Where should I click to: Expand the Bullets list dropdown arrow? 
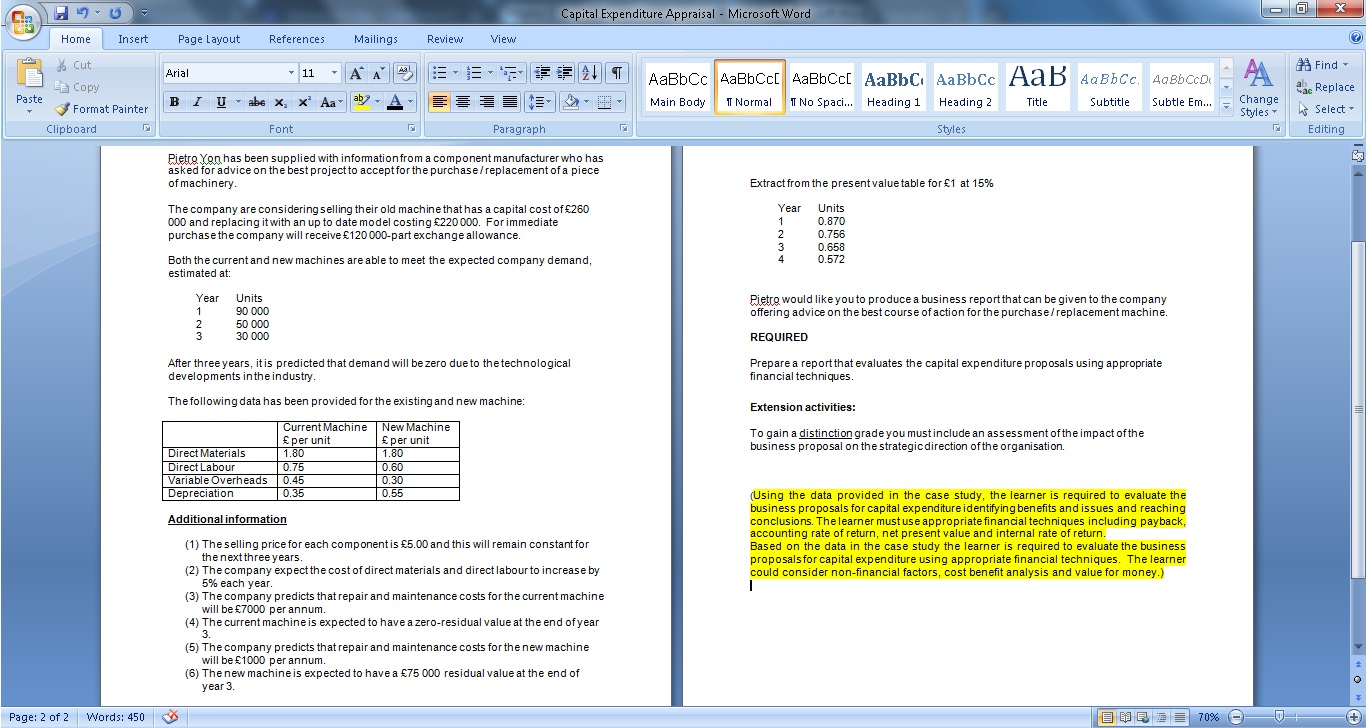(455, 73)
